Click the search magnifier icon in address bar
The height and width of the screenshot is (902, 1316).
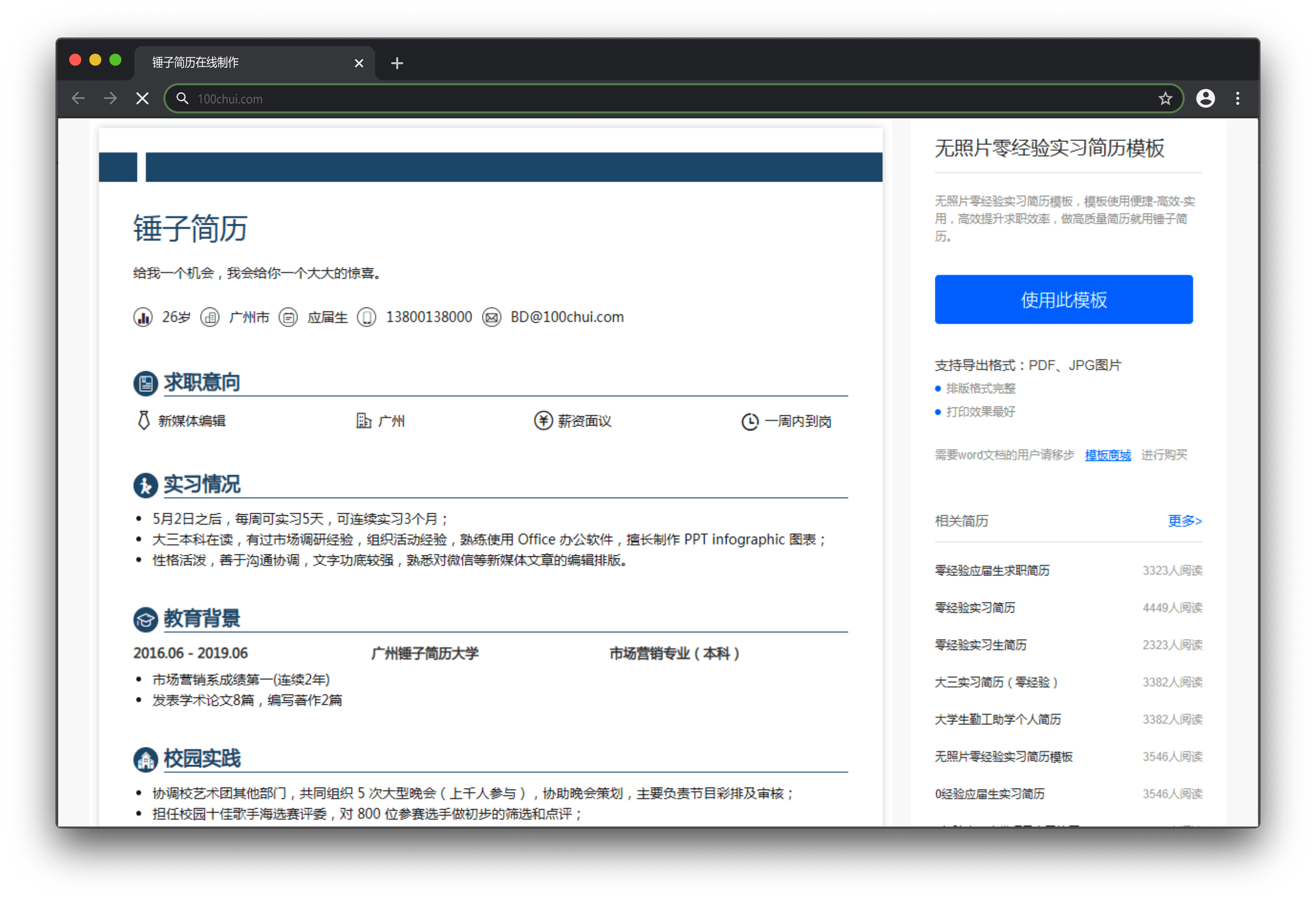183,99
